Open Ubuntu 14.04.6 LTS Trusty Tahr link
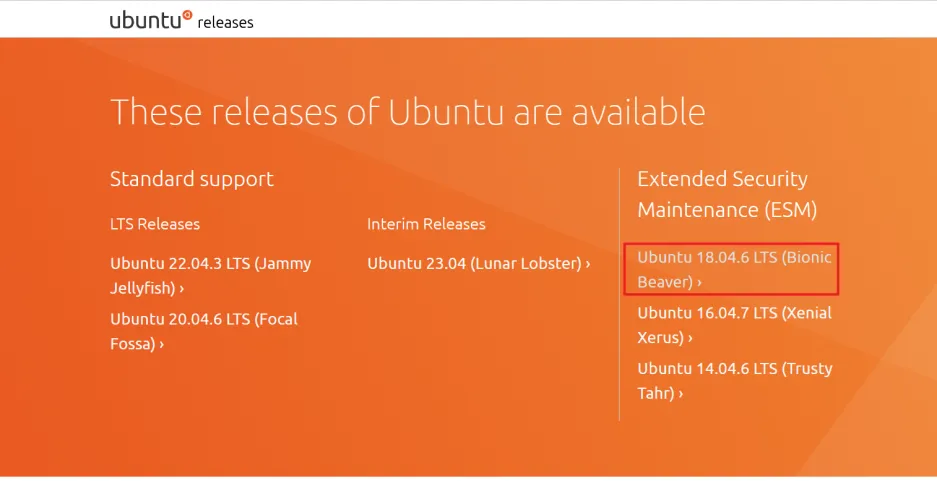Image resolution: width=937 pixels, height=481 pixels. click(x=734, y=381)
